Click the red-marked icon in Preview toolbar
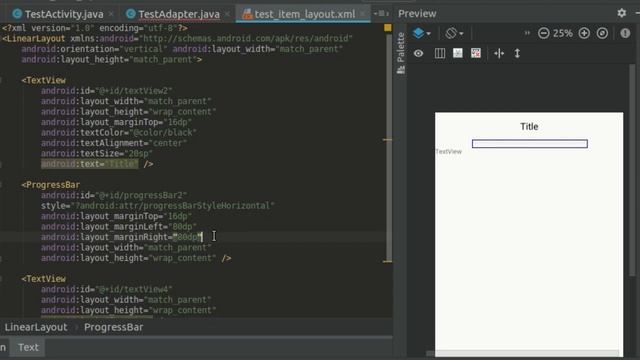 tap(476, 53)
